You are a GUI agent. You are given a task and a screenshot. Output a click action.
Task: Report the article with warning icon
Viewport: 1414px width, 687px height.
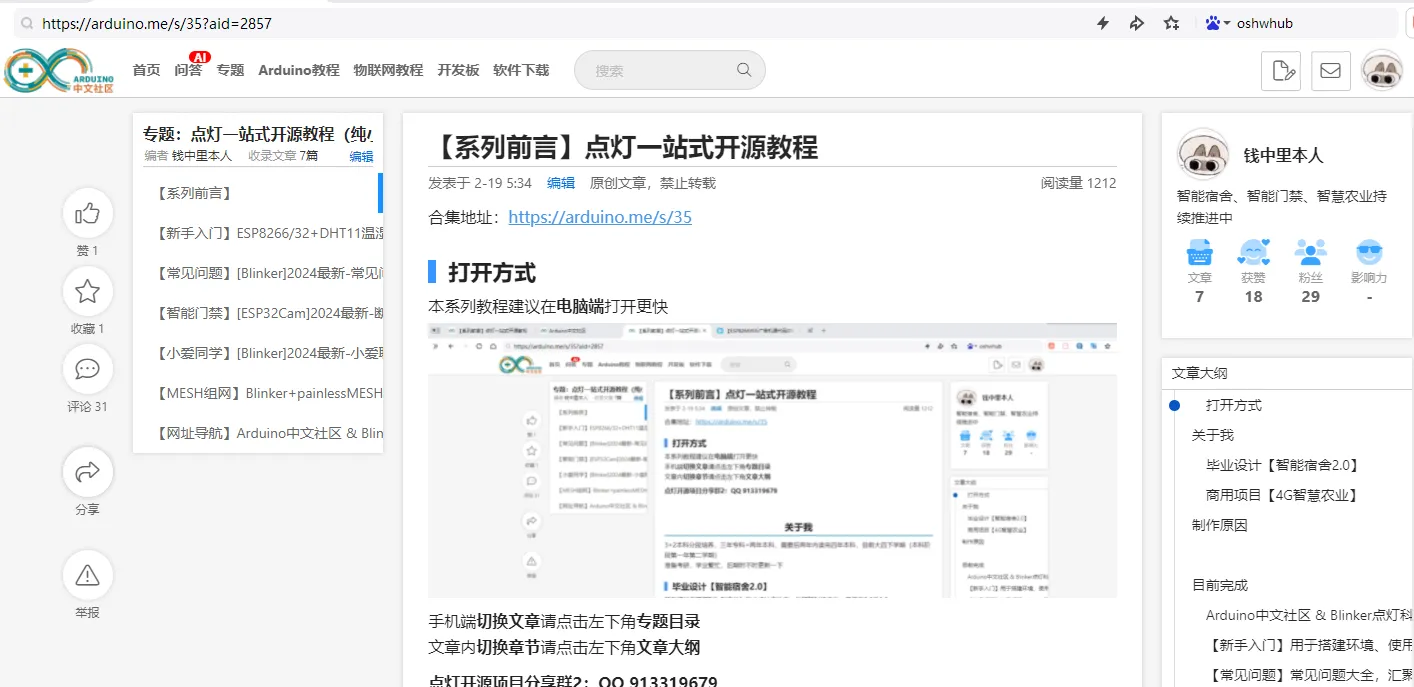[x=88, y=575]
